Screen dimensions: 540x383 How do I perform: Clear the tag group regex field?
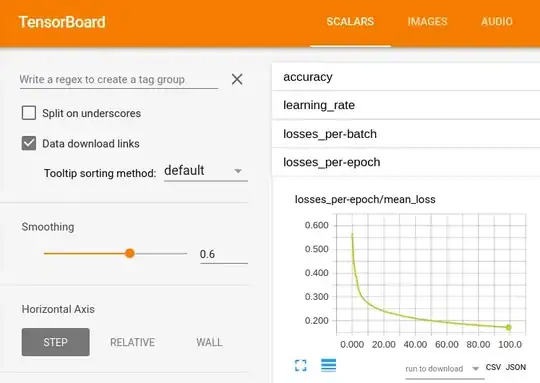click(237, 79)
